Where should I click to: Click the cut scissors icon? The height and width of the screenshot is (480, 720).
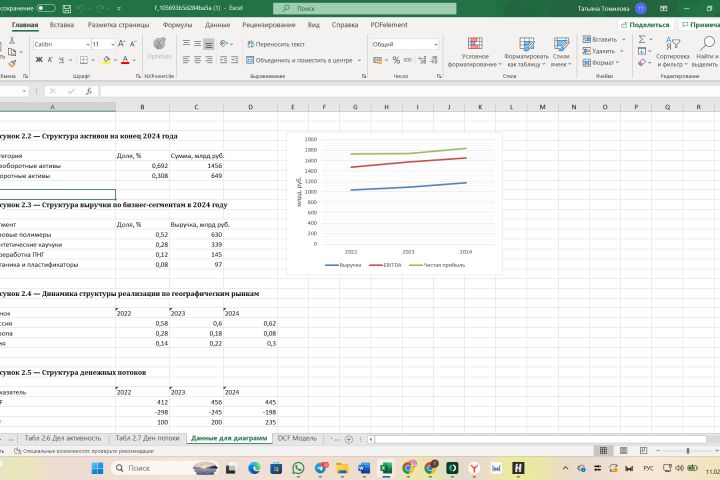click(12, 41)
